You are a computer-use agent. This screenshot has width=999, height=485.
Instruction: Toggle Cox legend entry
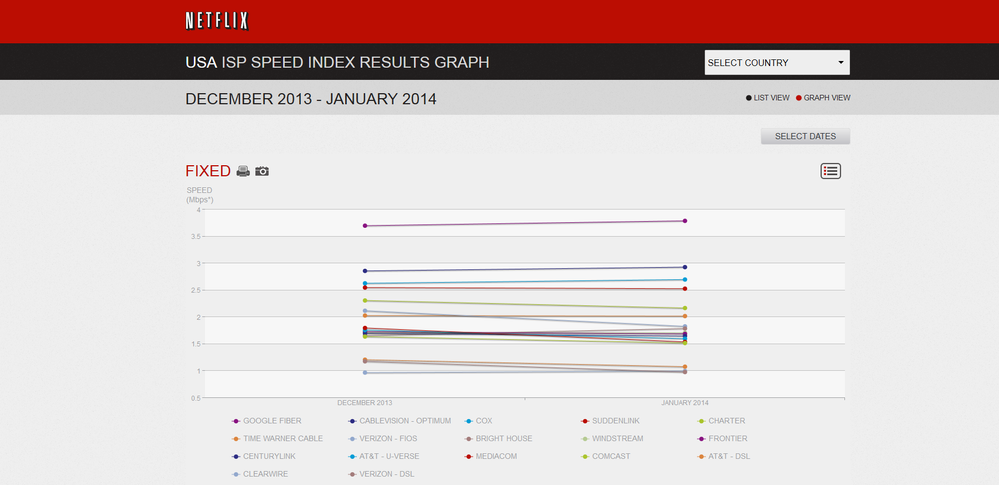tap(478, 421)
